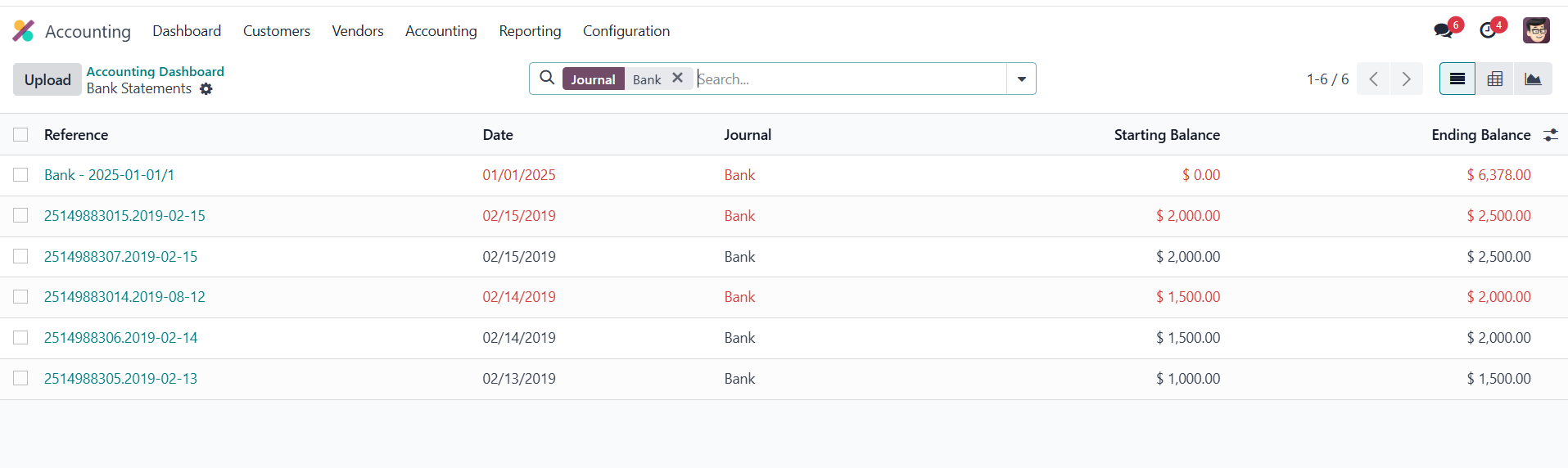Switch to pivot table view
1568x468 pixels.
(1494, 79)
